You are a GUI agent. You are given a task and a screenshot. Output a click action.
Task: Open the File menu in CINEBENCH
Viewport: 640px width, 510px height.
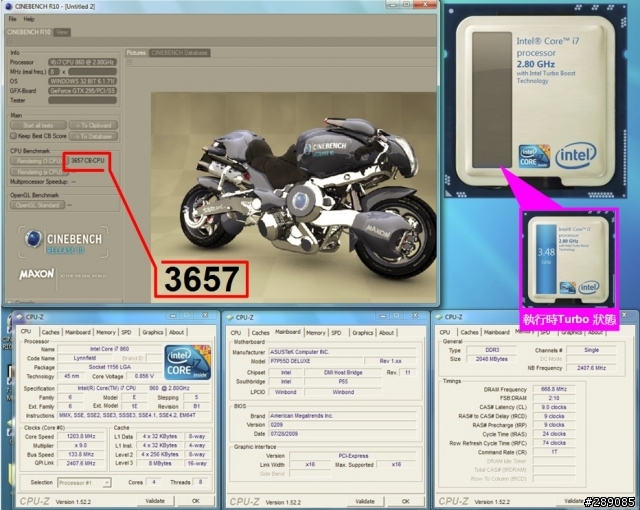[12, 19]
